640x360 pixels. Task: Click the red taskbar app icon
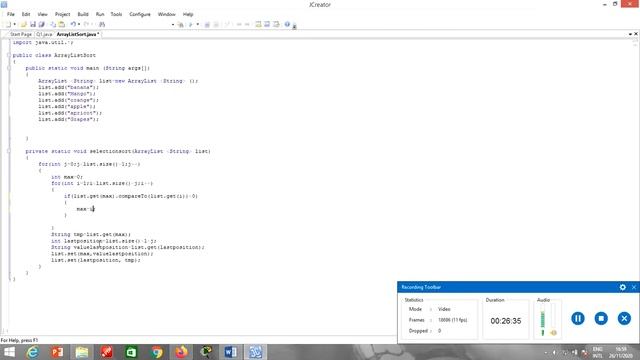pos(107,352)
